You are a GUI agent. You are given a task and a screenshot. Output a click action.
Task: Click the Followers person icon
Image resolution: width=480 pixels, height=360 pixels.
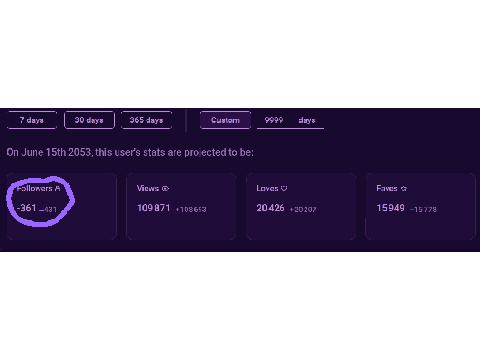57,188
